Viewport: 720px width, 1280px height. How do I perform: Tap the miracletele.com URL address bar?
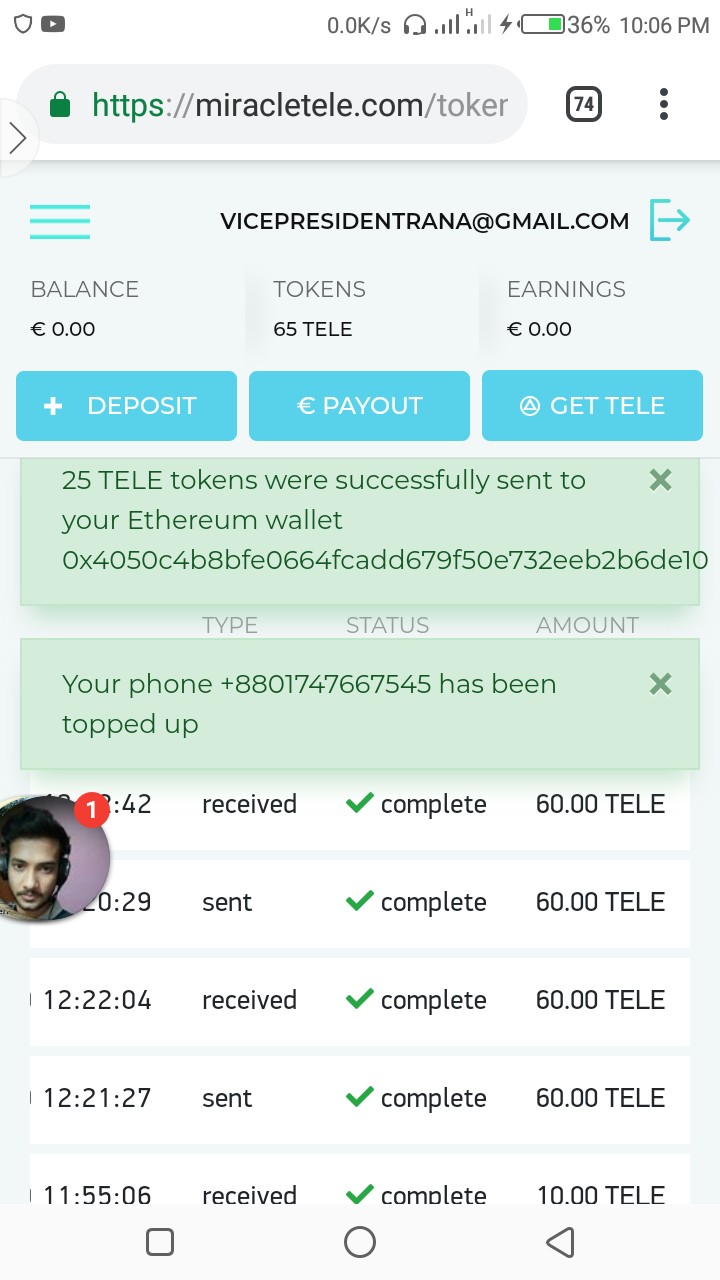click(300, 105)
